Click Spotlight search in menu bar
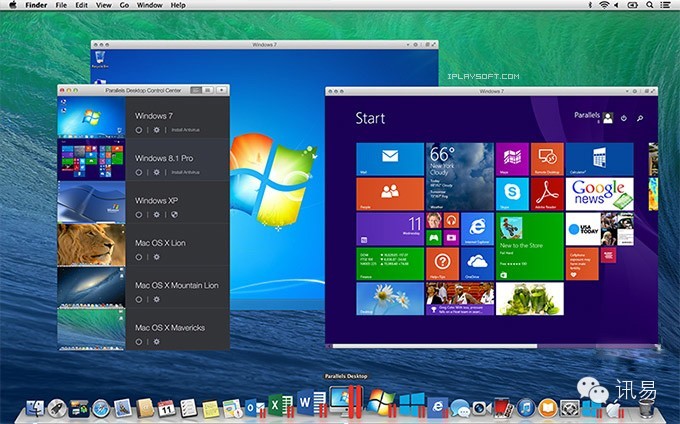The height and width of the screenshot is (424, 680). 649,5
